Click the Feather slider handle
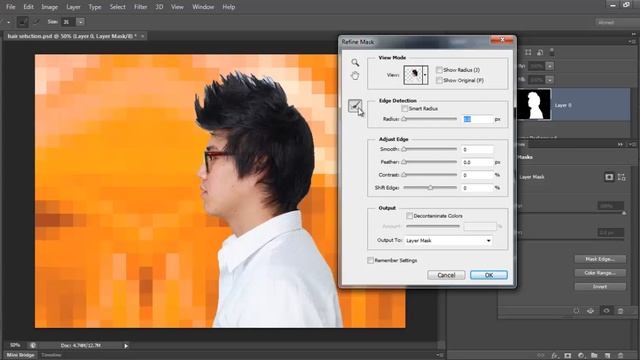The width and height of the screenshot is (640, 360). tap(404, 162)
